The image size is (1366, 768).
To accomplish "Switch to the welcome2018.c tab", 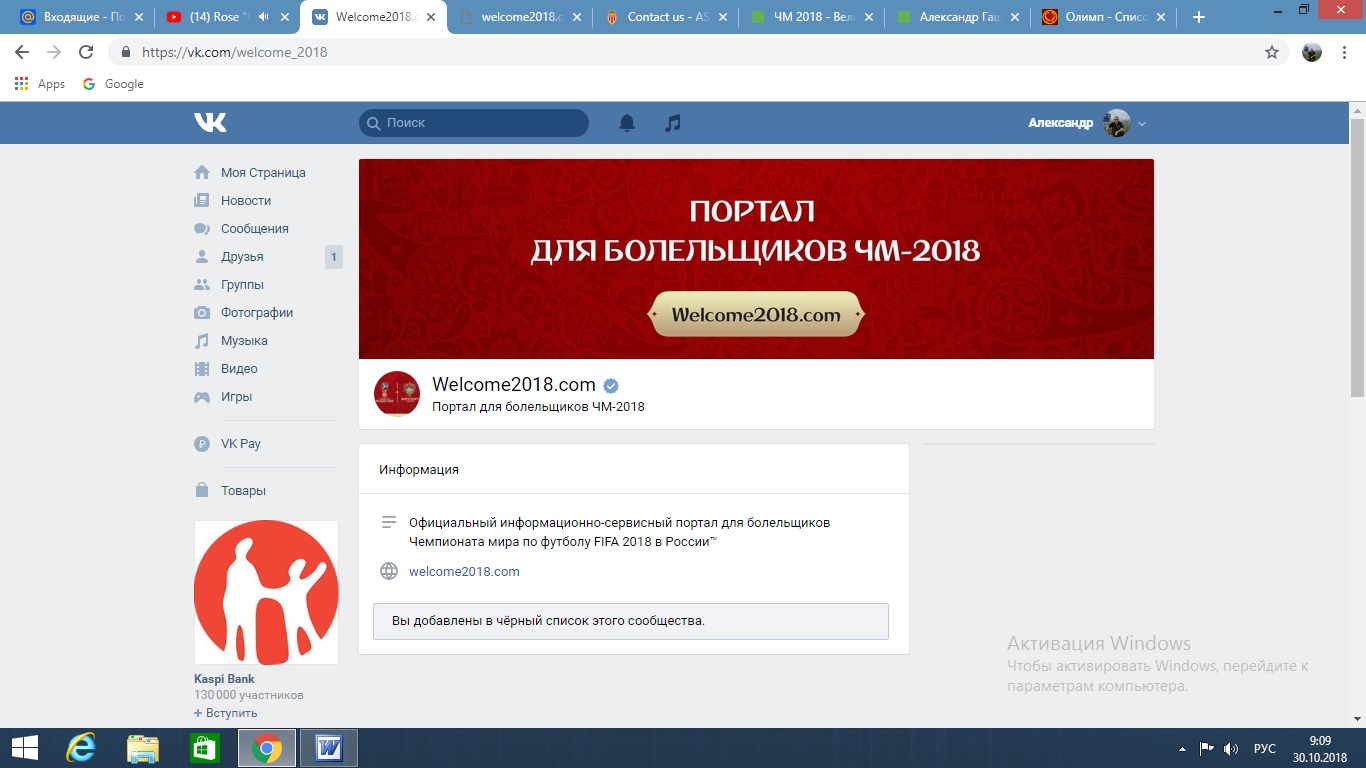I will coord(520,17).
